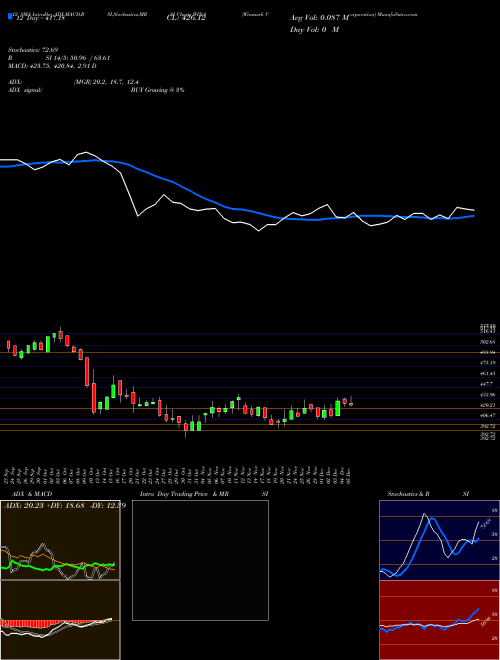Click the blue 12-day SMA legend square
Image resolution: width=500 pixels, height=660 pixels.
click(11, 17)
